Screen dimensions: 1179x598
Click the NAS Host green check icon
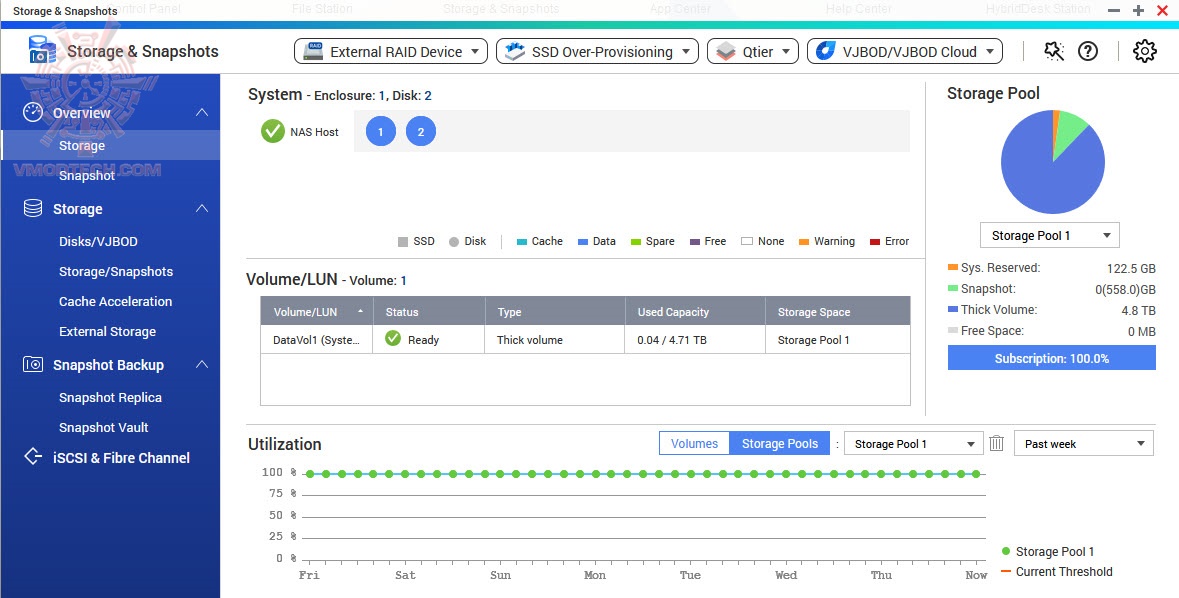(272, 132)
